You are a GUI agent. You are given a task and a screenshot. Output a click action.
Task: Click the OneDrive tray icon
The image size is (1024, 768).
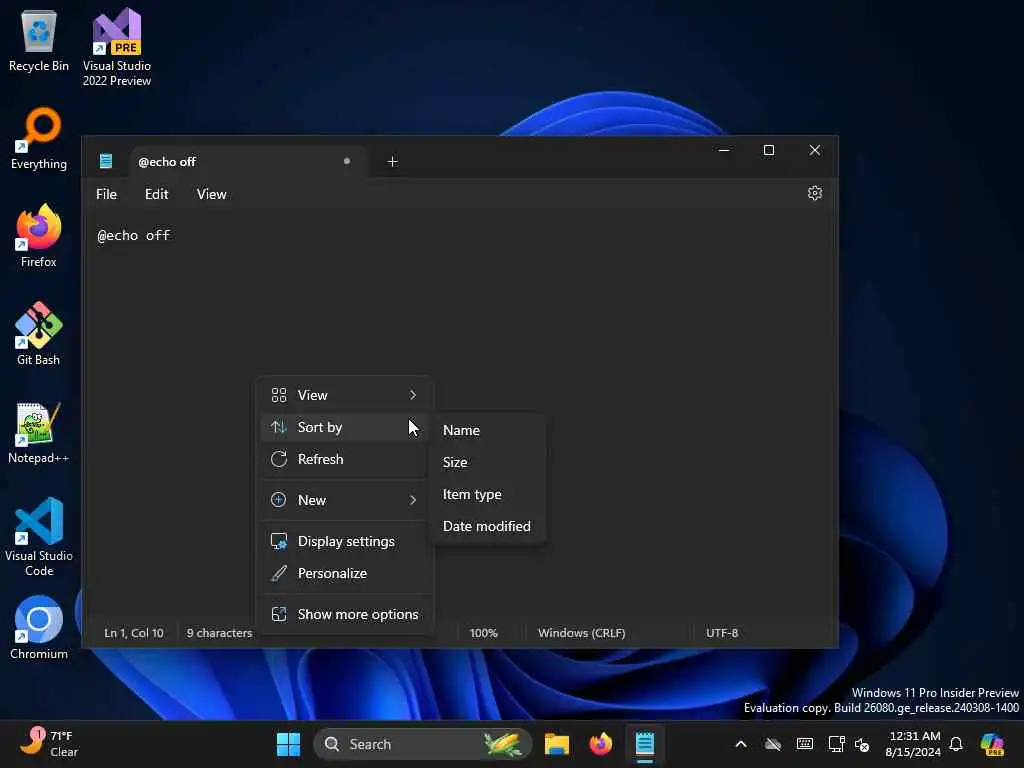click(773, 744)
